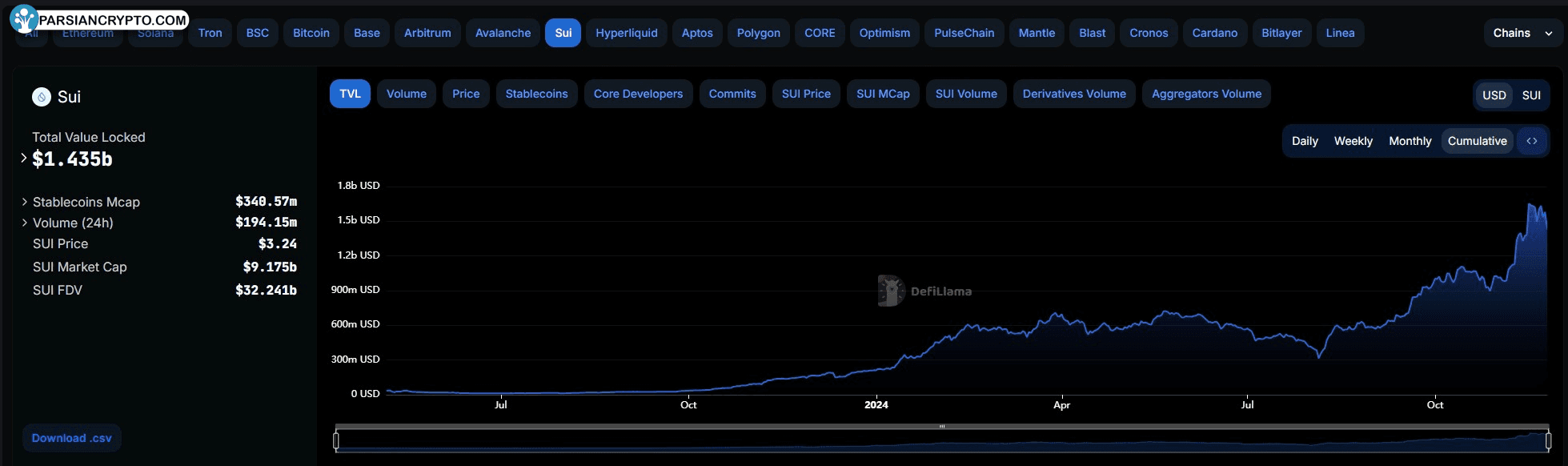The height and width of the screenshot is (466, 1568).
Task: Expand the Volume (24h) row
Action: 25,223
